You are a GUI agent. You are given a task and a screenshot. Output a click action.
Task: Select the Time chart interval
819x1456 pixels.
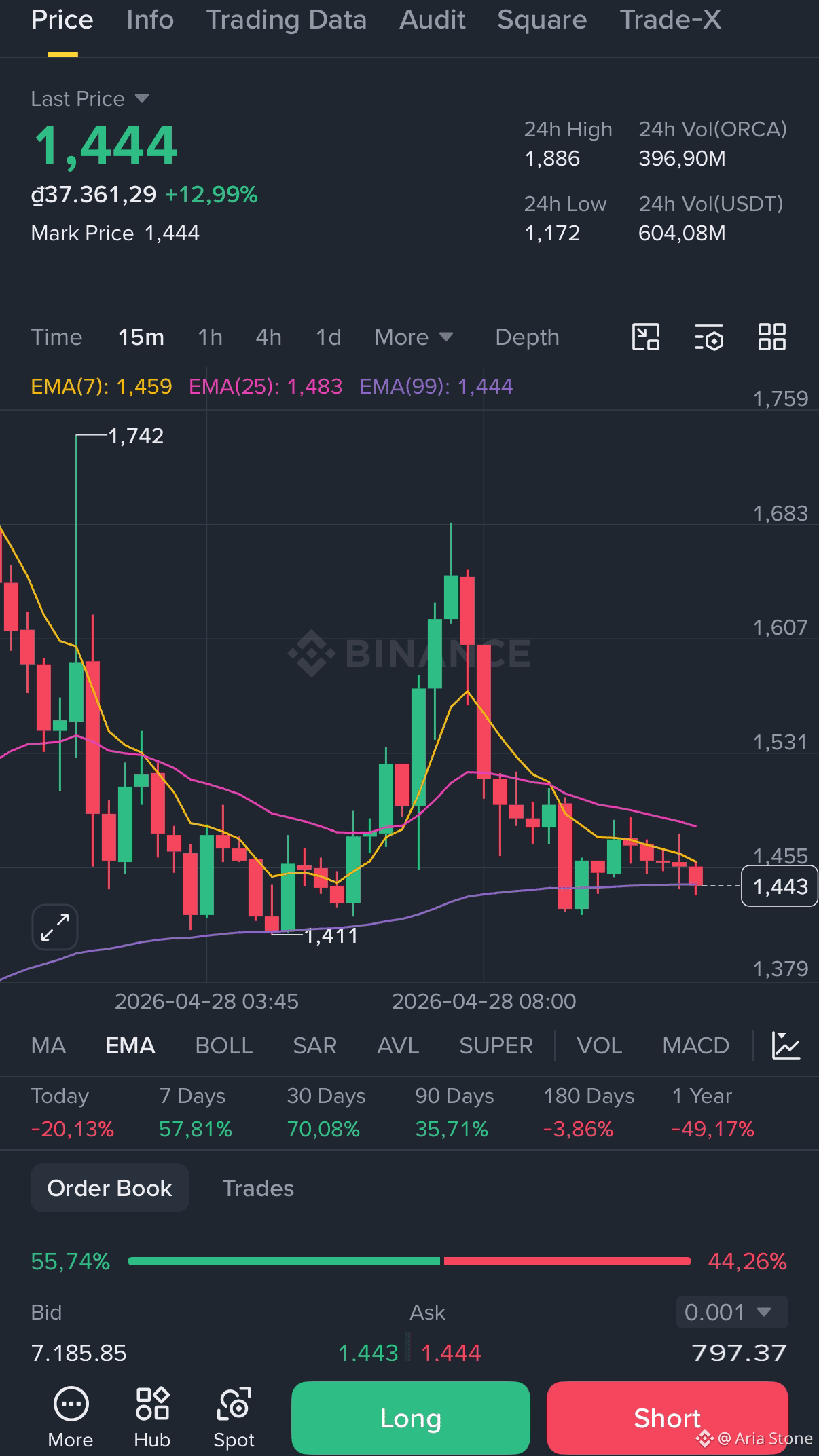coord(56,337)
